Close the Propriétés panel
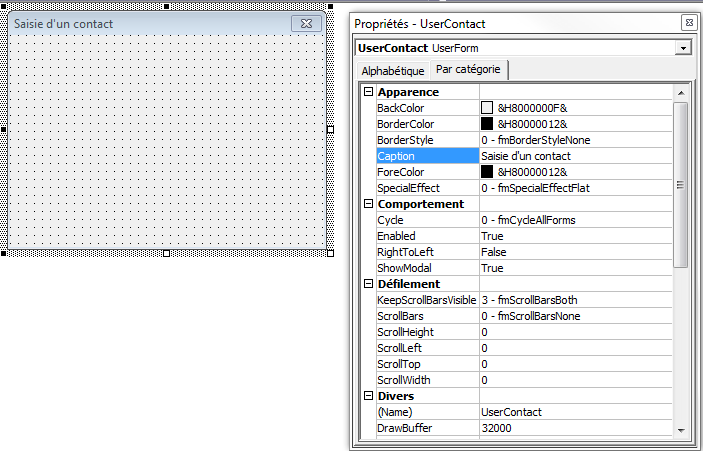The height and width of the screenshot is (451, 703). [x=688, y=23]
